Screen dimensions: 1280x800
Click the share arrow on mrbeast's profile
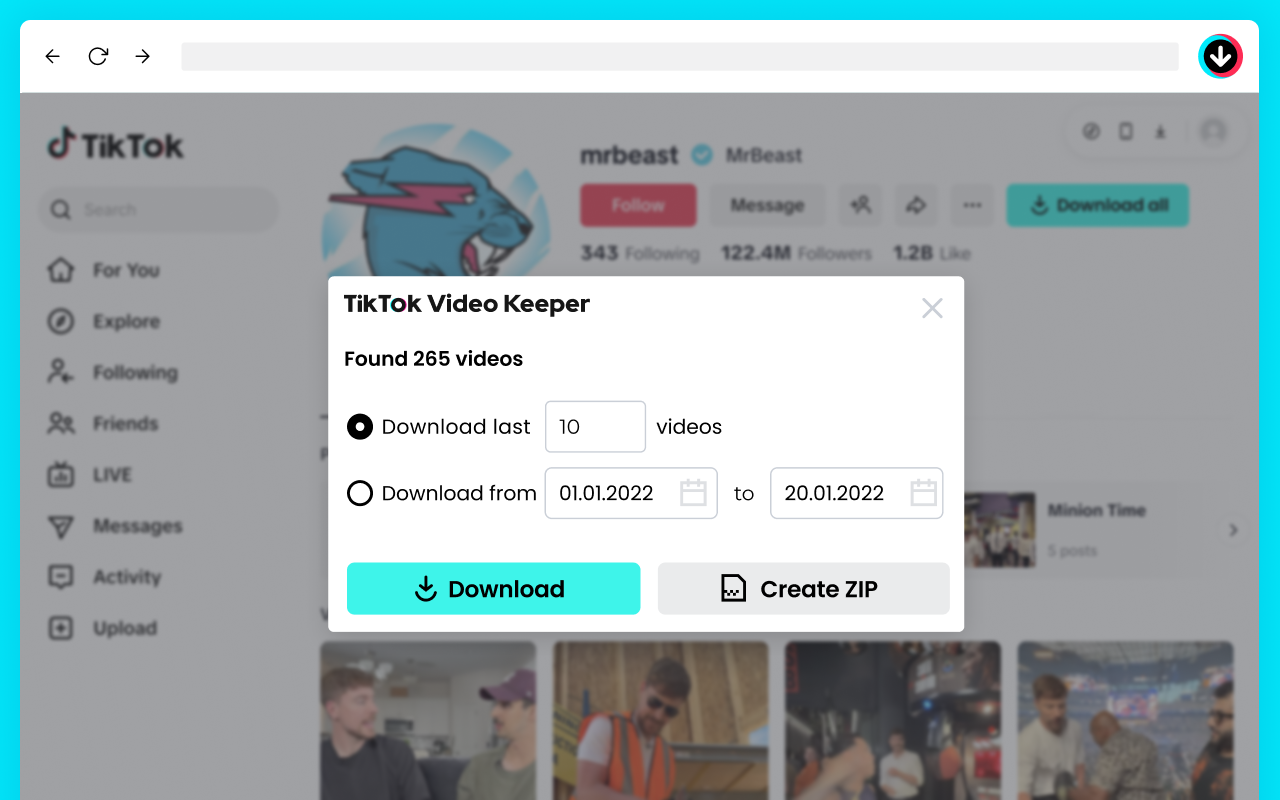pos(916,205)
